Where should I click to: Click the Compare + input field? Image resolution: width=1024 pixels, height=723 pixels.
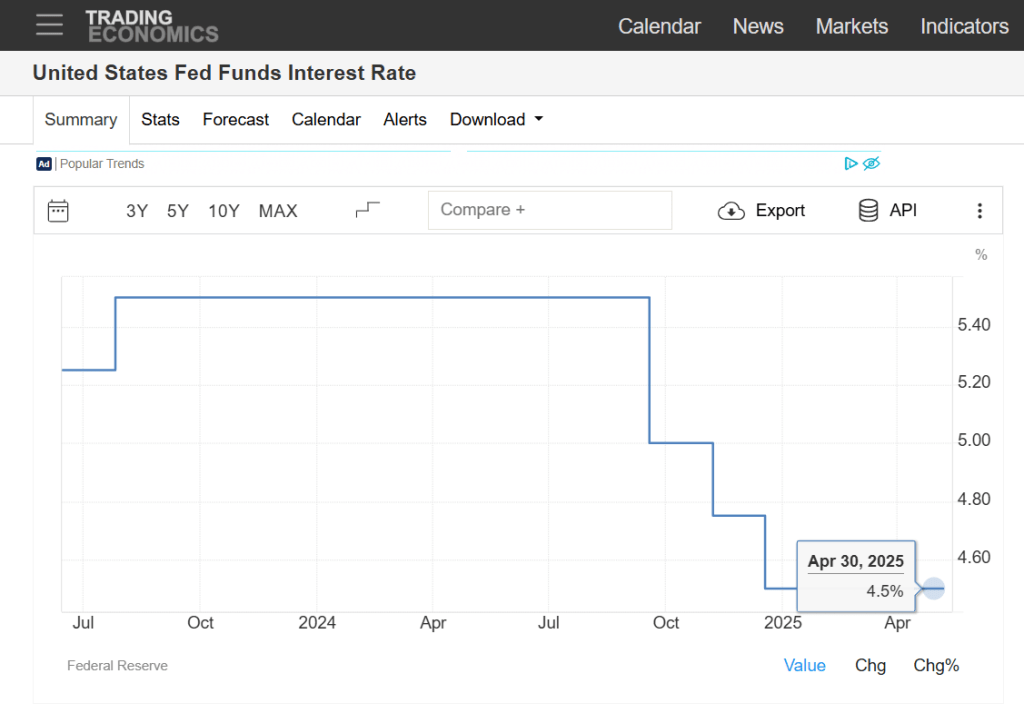point(550,210)
